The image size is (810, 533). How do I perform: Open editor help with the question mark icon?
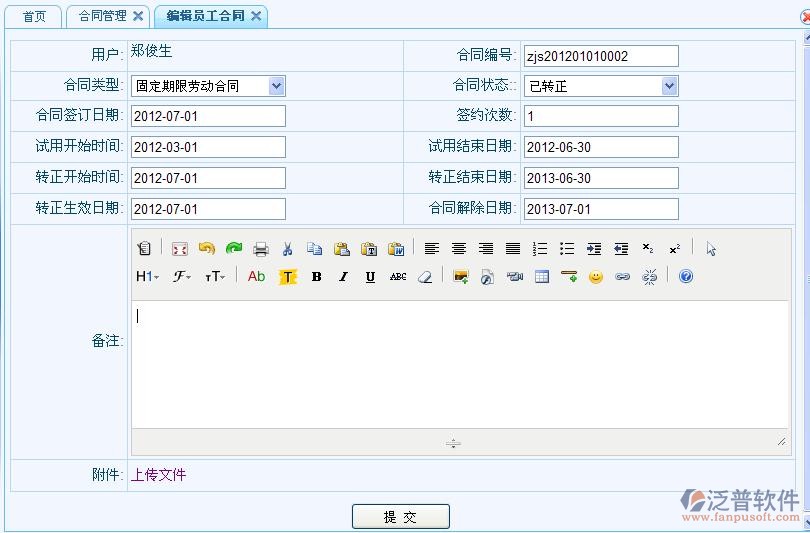pos(686,277)
